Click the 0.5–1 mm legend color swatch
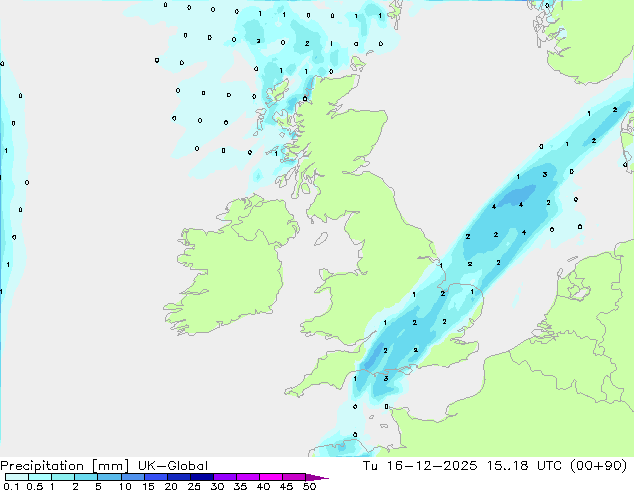The image size is (634, 490). 40,477
